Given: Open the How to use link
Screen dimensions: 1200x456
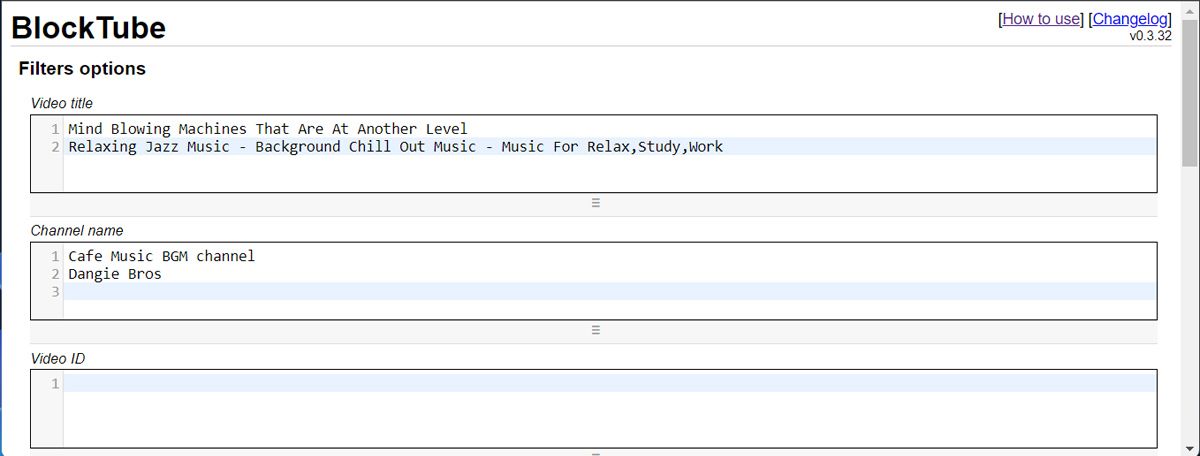Looking at the screenshot, I should click(x=1042, y=19).
